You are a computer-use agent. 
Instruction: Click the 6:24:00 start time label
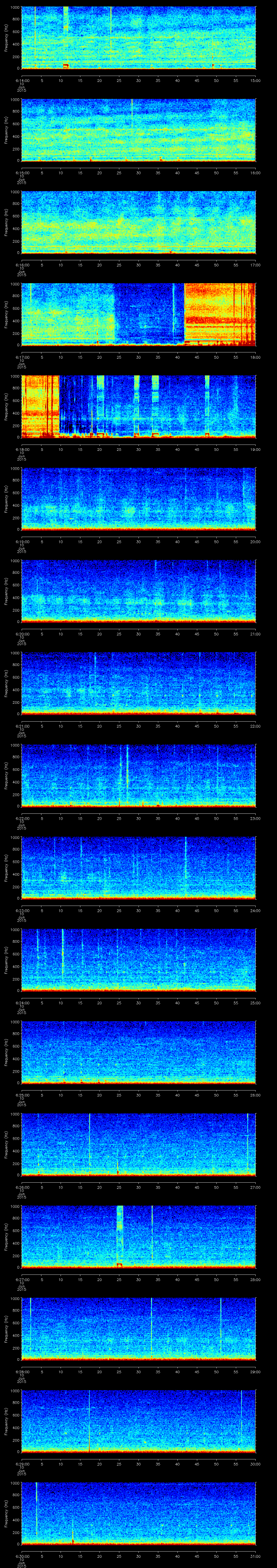[x=22, y=1003]
